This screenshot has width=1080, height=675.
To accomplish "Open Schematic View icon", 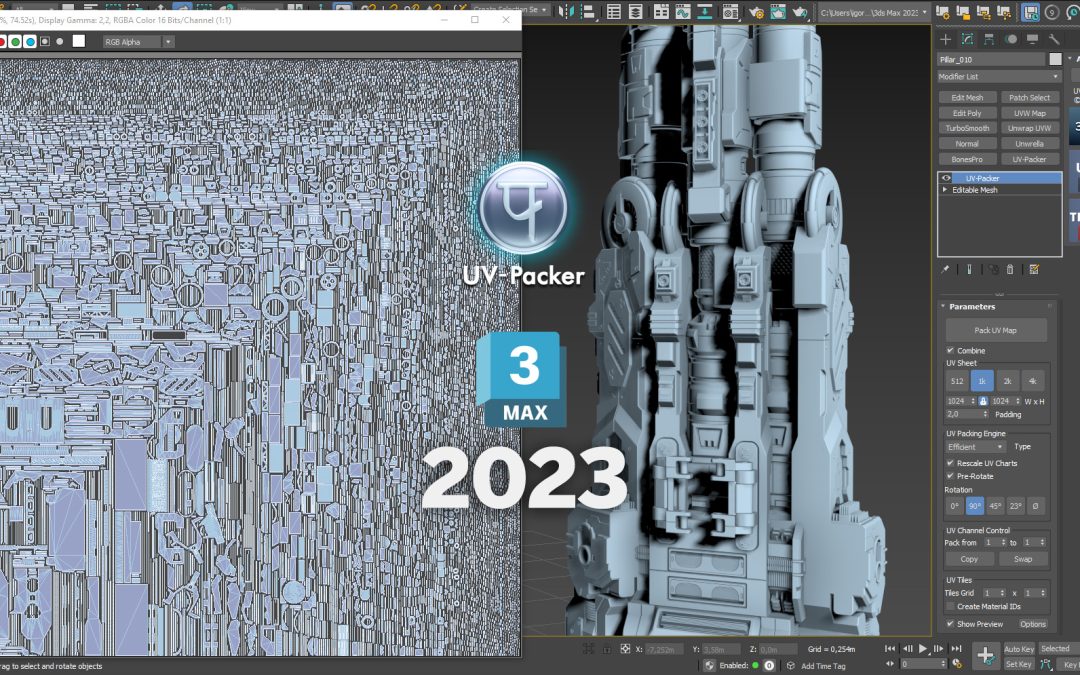I will coord(704,12).
